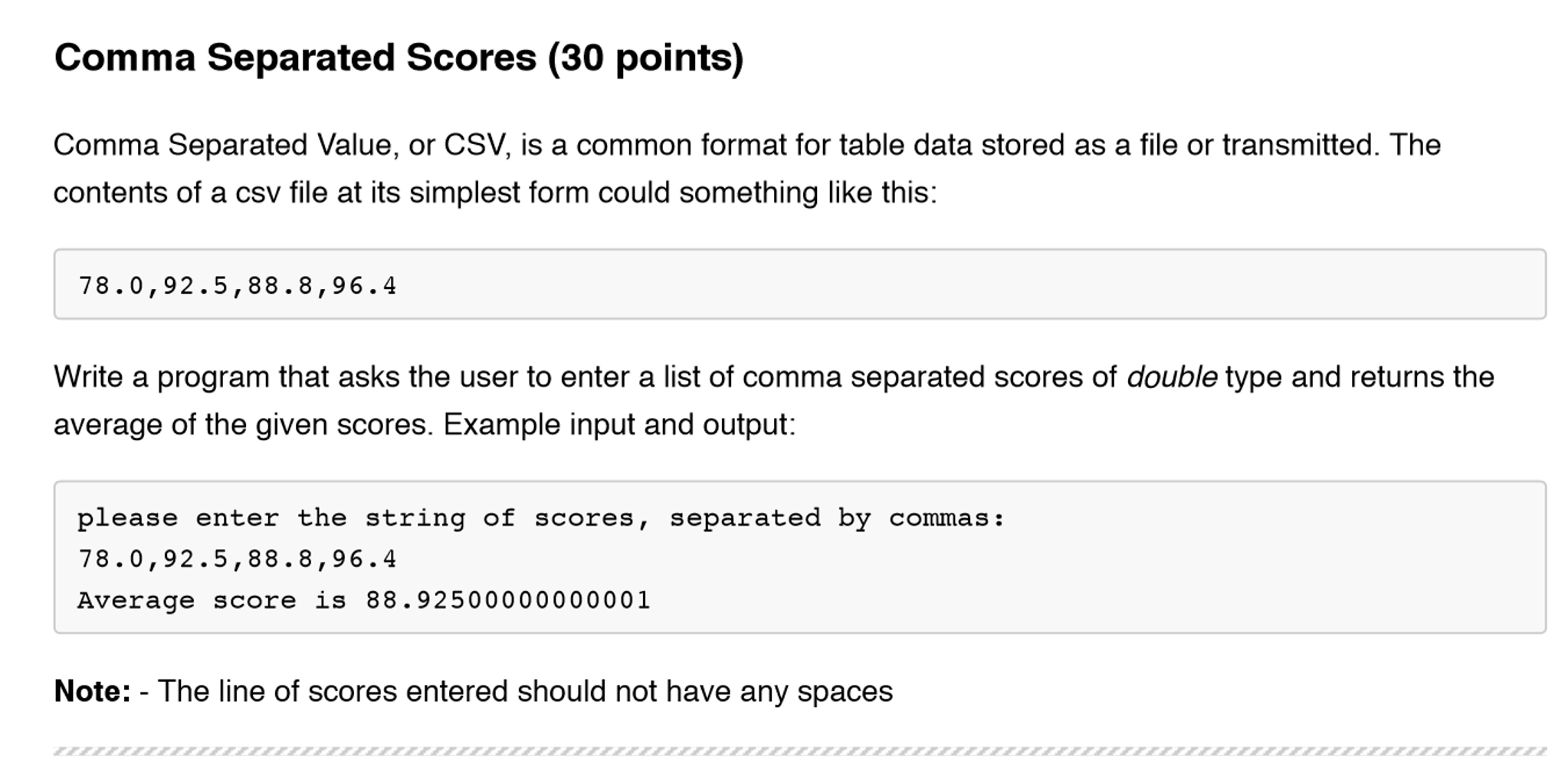This screenshot has width=1568, height=763.
Task: Click the 'please enter the string of scores' line
Action: pyautogui.click(x=541, y=518)
